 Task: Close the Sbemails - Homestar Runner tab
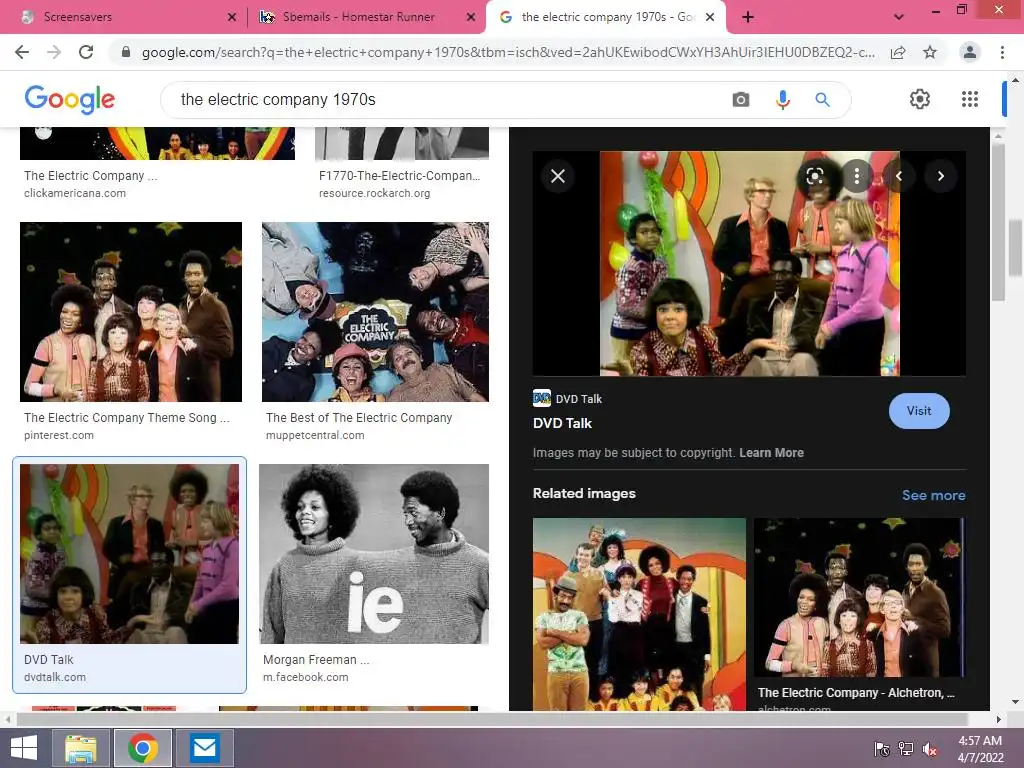[470, 17]
